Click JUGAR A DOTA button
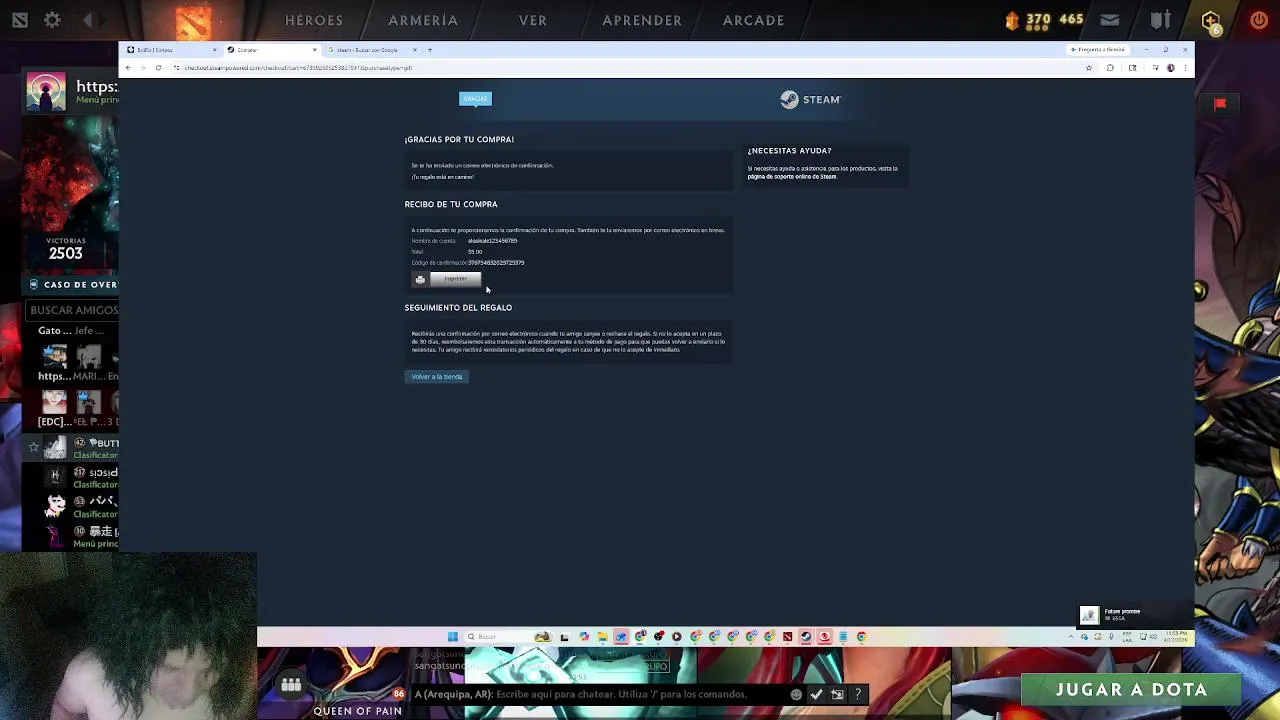The width and height of the screenshot is (1280, 720). (x=1131, y=690)
